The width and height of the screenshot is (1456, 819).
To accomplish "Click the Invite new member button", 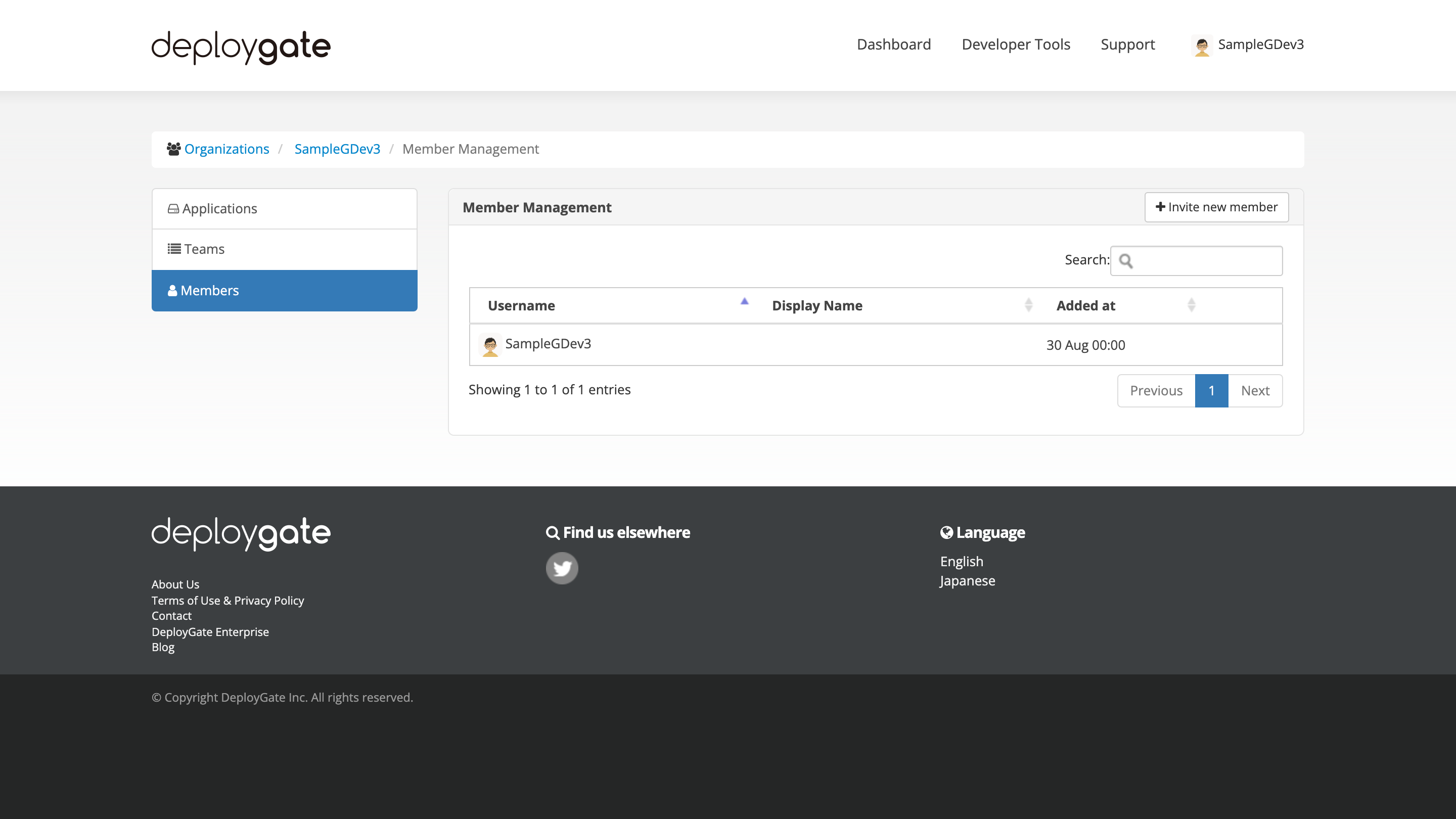I will point(1216,207).
